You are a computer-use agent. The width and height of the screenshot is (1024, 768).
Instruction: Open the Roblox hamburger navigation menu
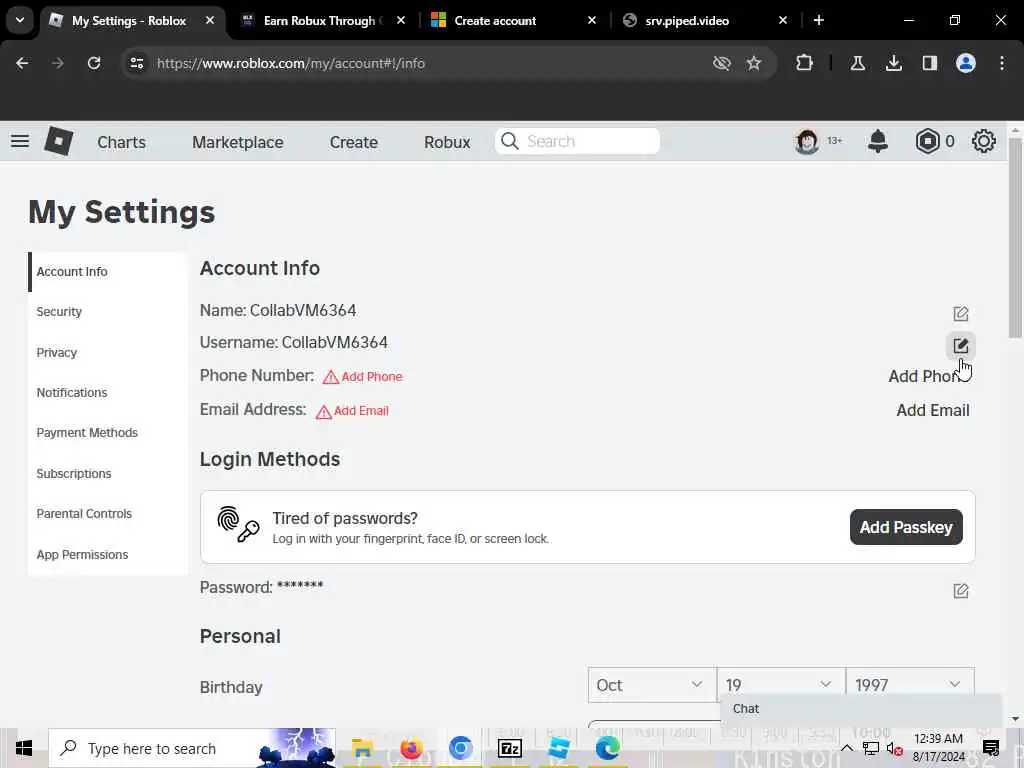(20, 141)
